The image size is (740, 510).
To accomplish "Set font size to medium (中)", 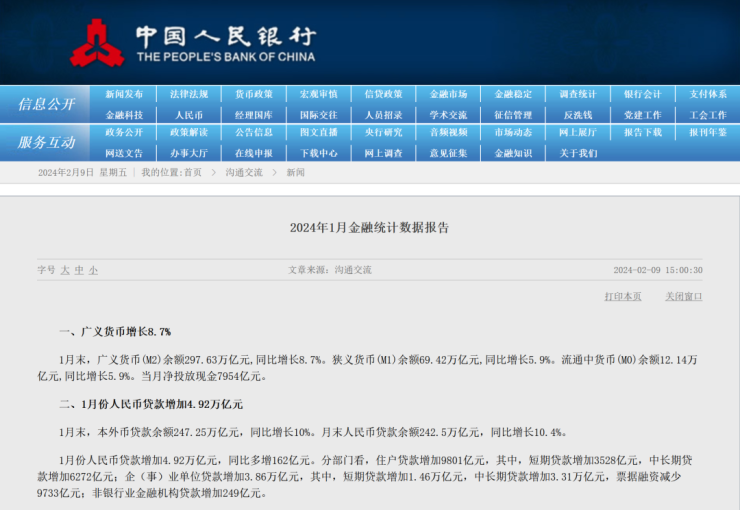I will [79, 270].
